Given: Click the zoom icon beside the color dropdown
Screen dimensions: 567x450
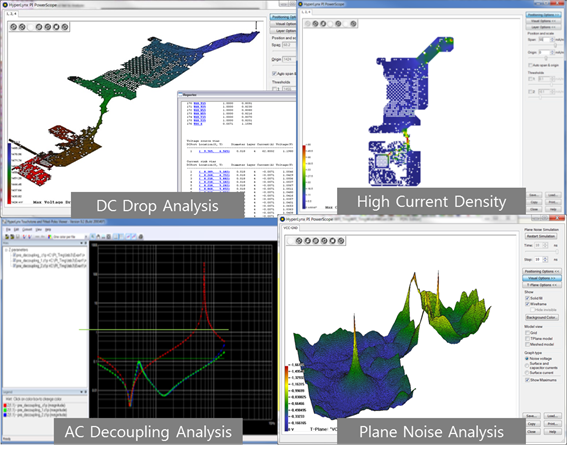Looking at the screenshot, I should click(93, 237).
